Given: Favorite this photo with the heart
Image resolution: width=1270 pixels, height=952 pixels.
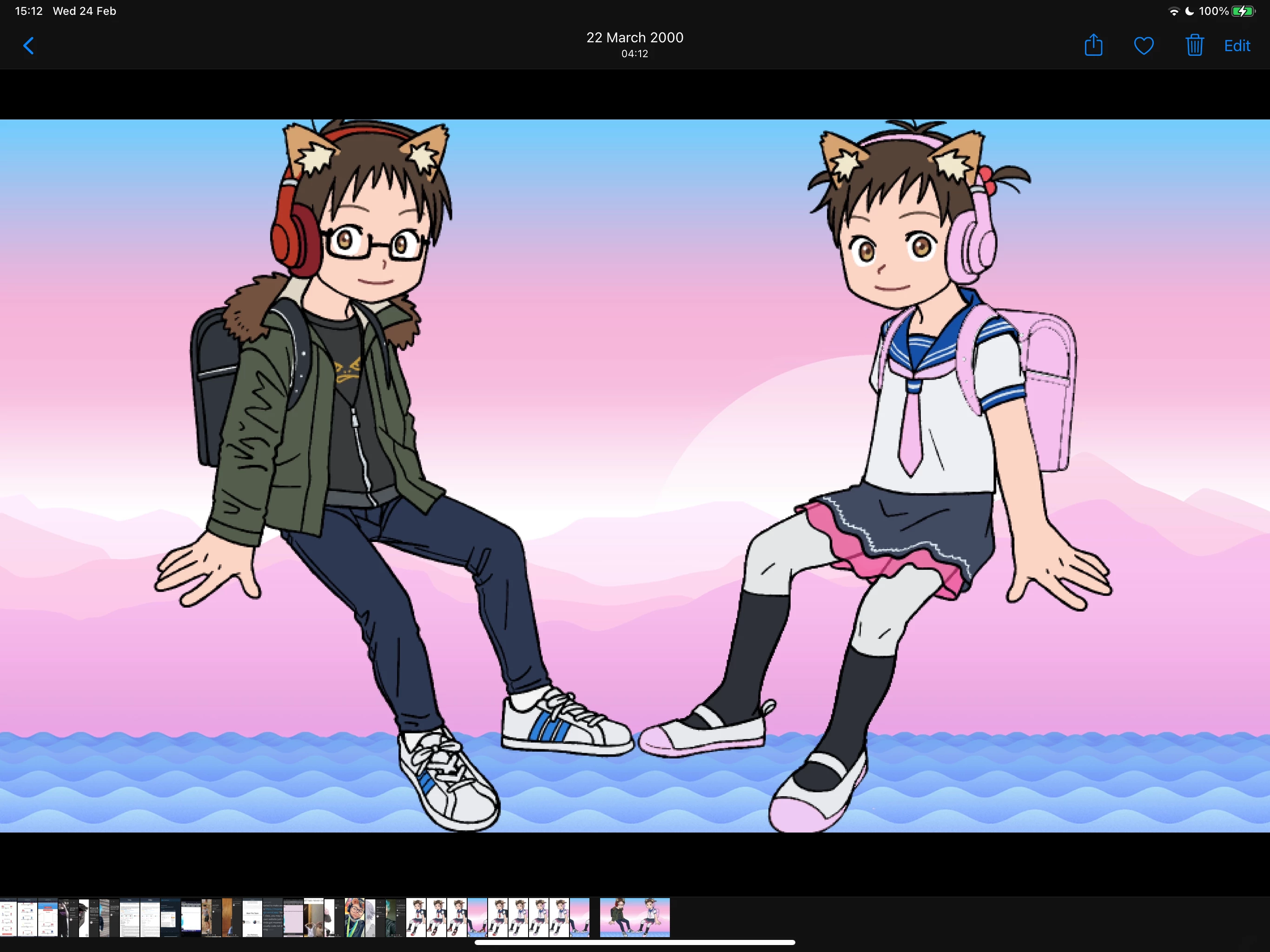Looking at the screenshot, I should (x=1144, y=46).
